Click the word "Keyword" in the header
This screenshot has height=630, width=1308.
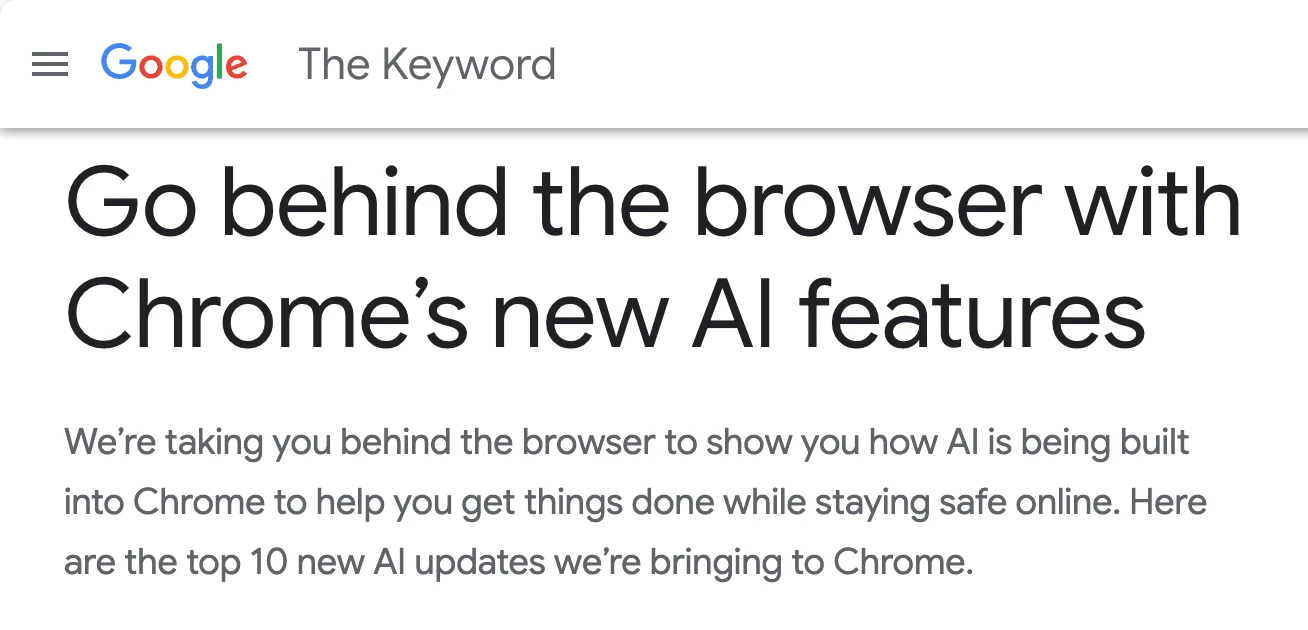[469, 65]
